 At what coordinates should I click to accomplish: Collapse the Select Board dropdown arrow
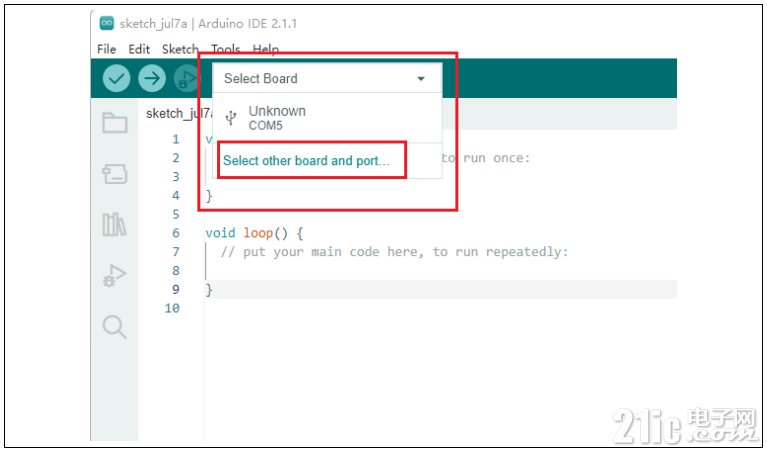point(421,78)
